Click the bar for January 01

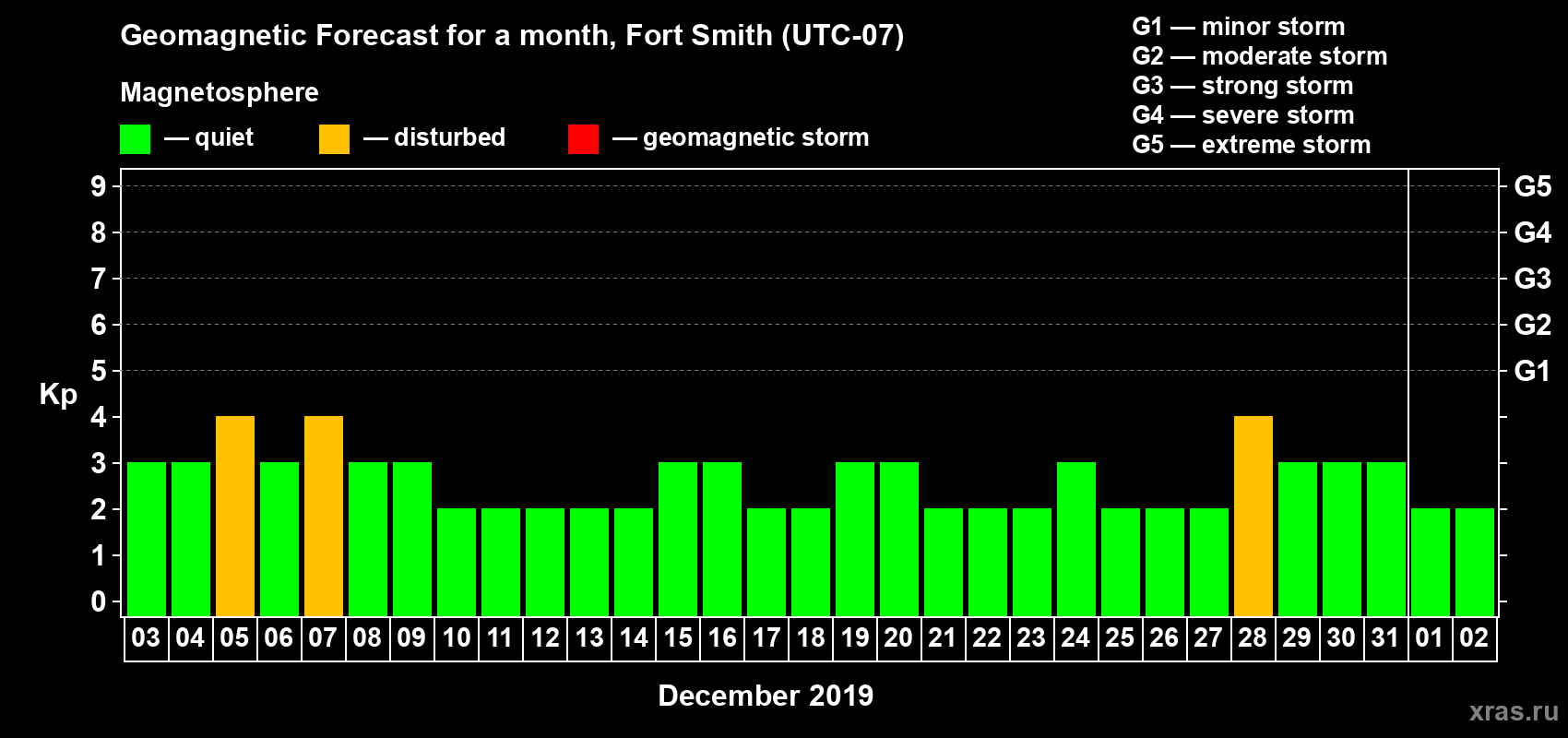[1431, 562]
